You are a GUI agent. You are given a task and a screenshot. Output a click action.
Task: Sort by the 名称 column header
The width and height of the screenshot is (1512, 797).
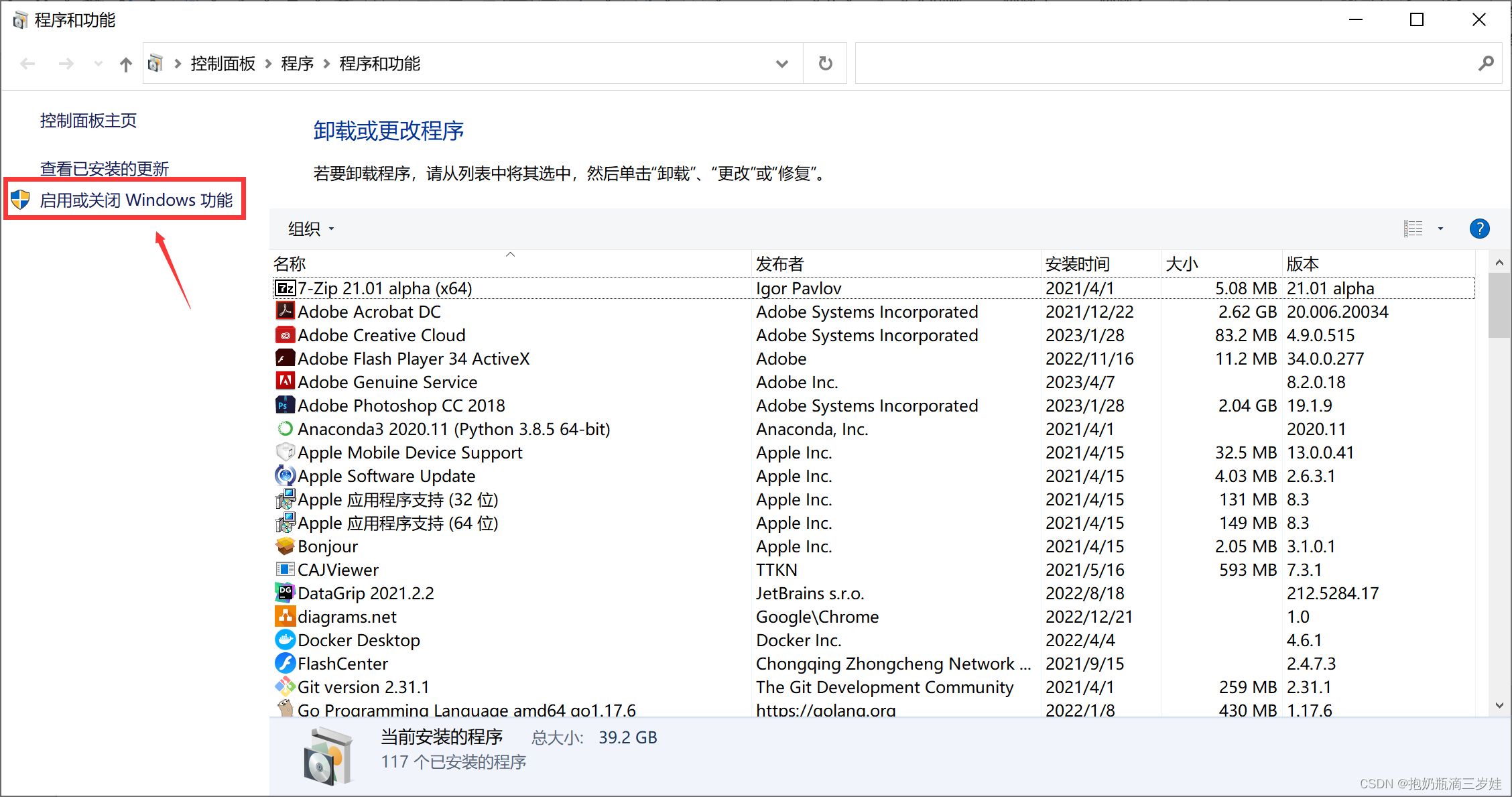pyautogui.click(x=511, y=263)
